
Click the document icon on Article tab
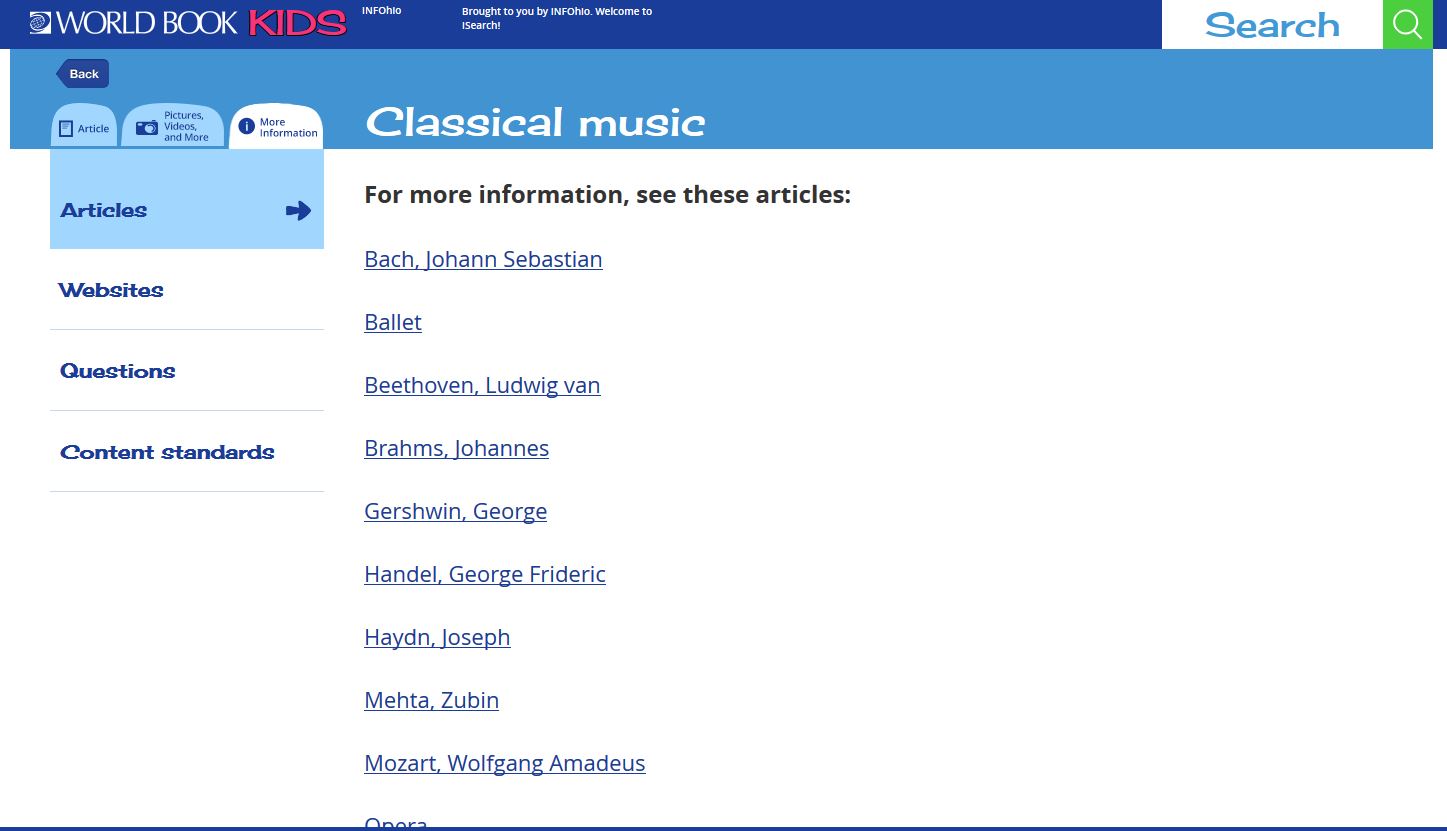66,128
